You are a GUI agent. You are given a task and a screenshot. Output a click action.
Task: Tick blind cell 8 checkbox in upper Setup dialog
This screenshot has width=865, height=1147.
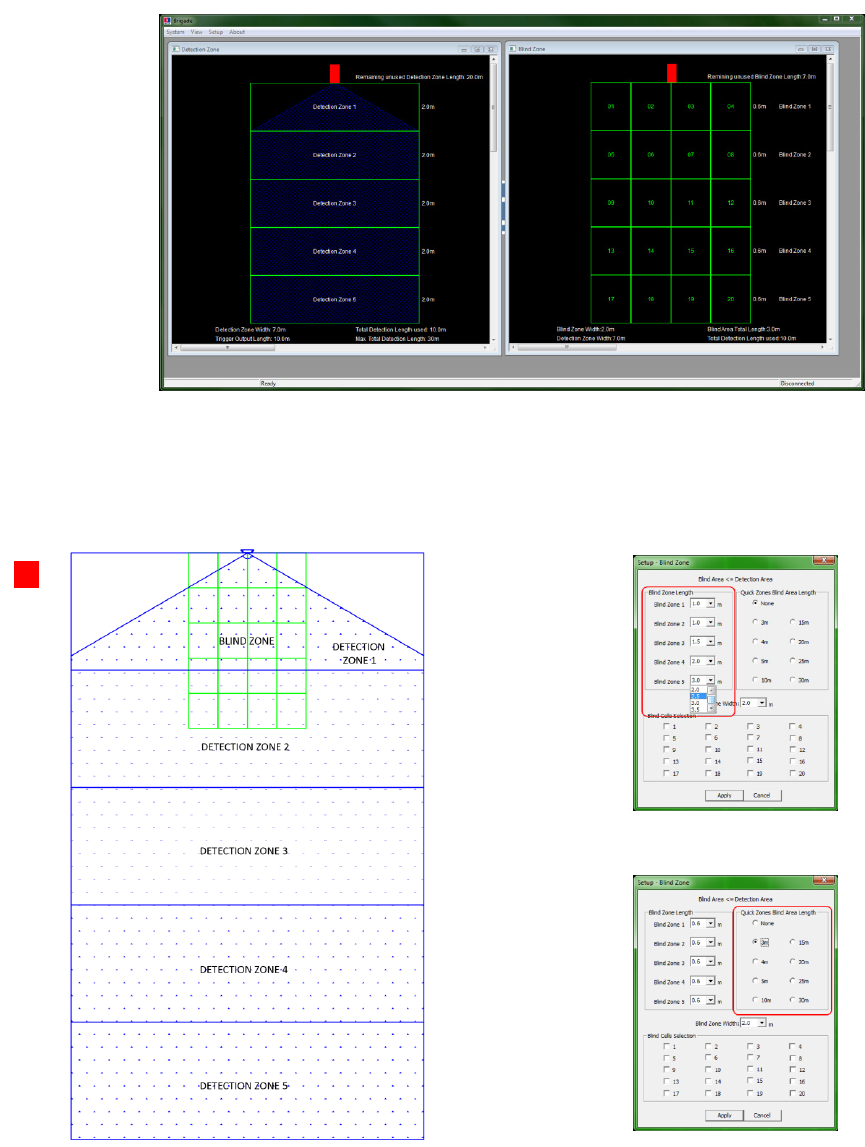[793, 738]
